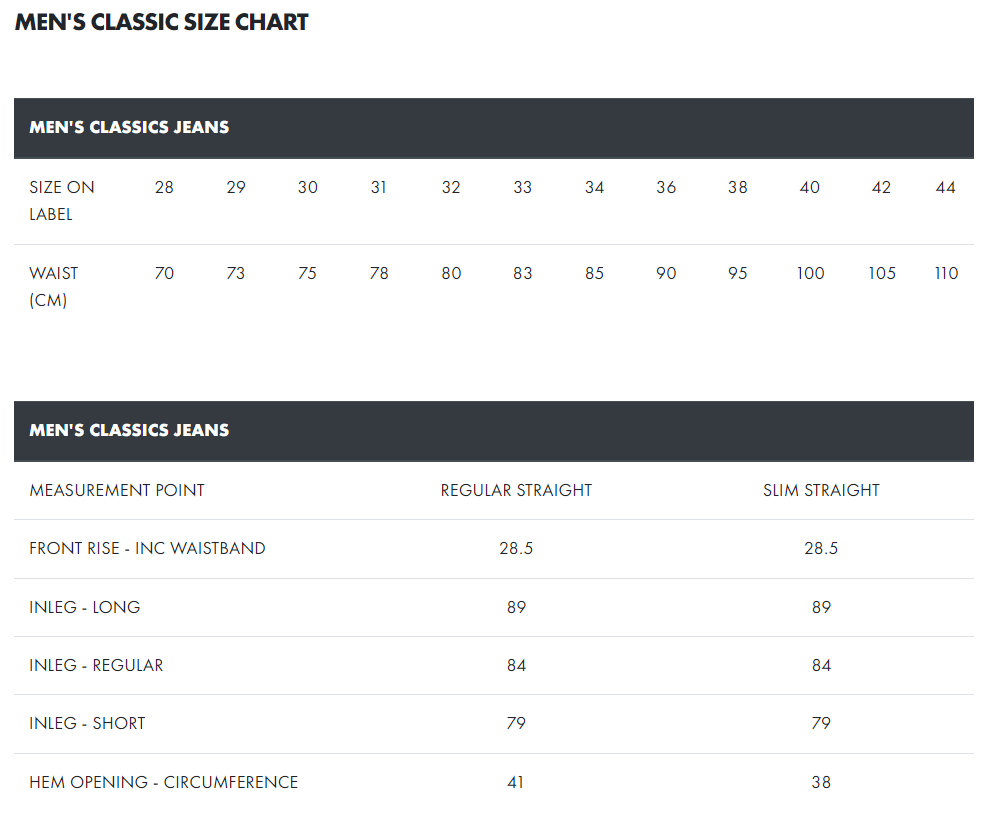986x822 pixels.
Task: Click size 28 in the size label row
Action: (x=164, y=187)
